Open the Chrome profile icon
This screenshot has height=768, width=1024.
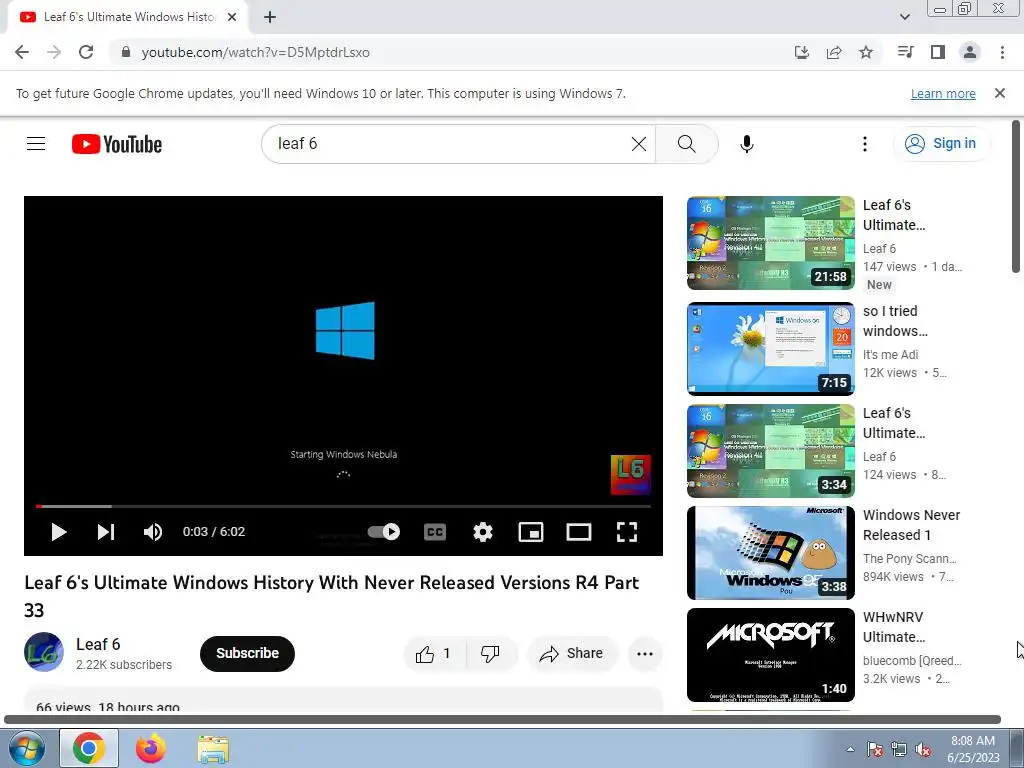(x=970, y=52)
